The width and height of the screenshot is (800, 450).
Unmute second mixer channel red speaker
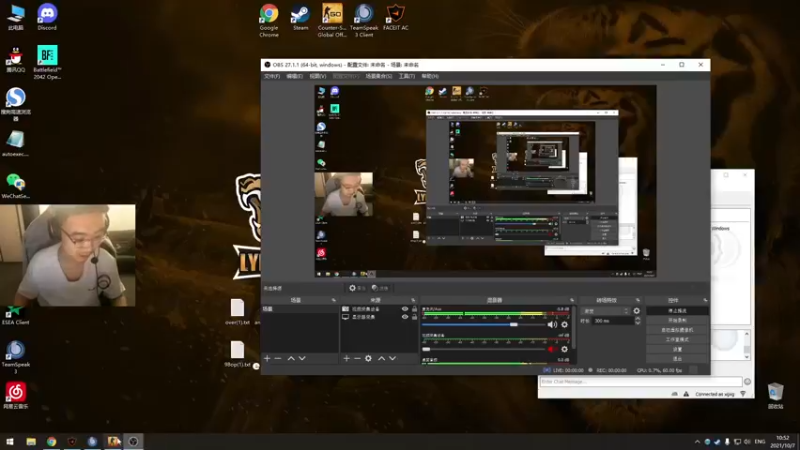(x=552, y=349)
